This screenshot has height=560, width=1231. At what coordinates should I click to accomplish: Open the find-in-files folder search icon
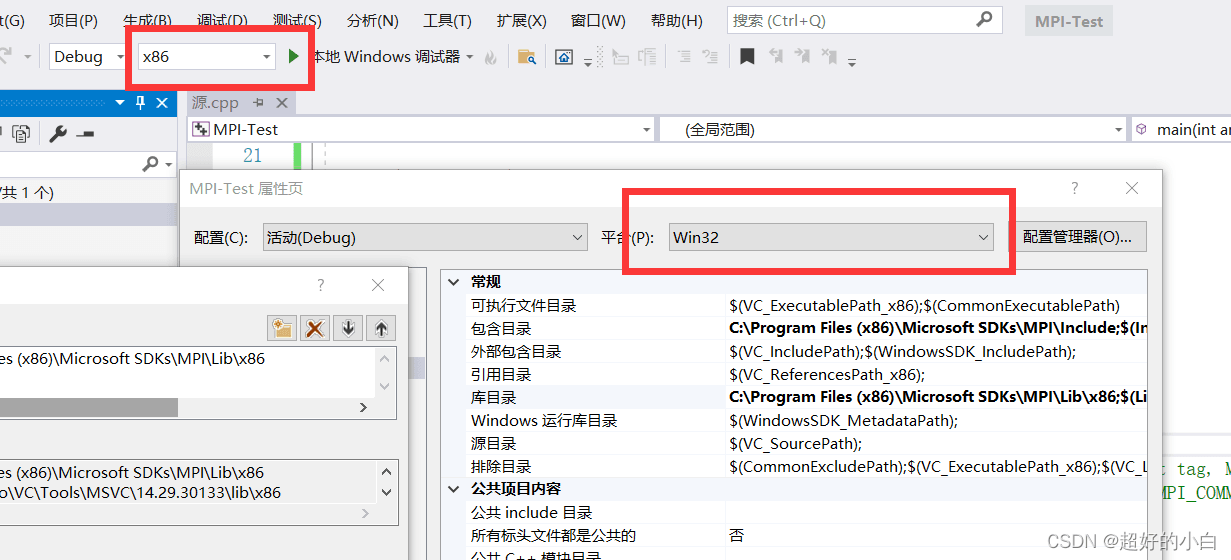point(527,57)
